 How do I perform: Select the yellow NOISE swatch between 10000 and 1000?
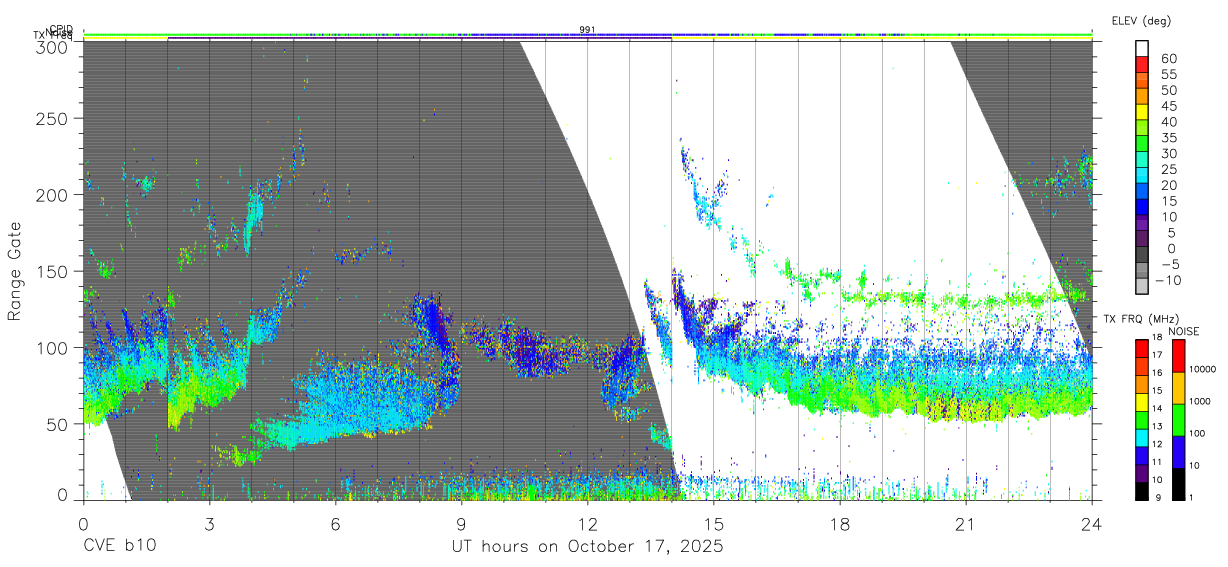click(1178, 387)
